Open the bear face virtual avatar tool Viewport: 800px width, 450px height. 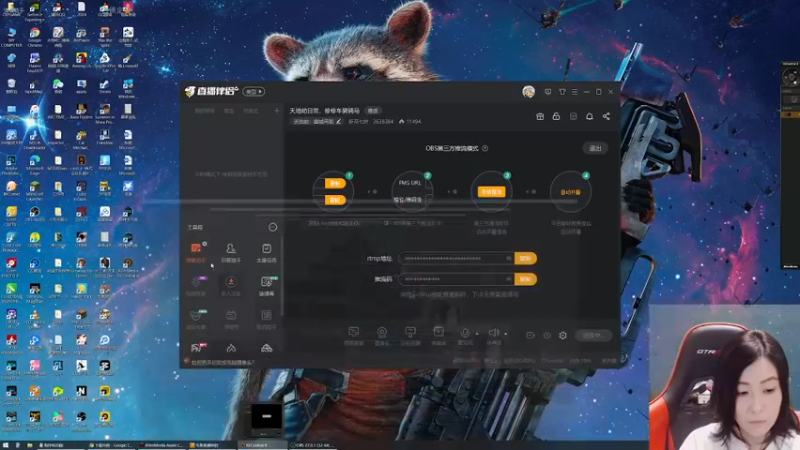[196, 319]
